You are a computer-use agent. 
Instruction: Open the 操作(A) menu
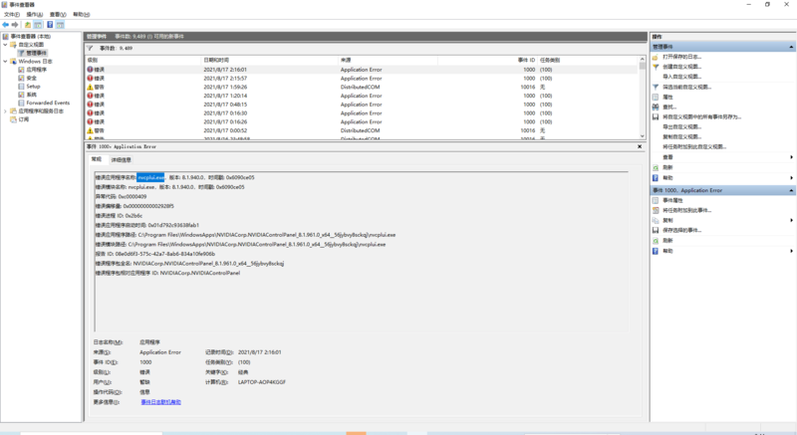36,15
